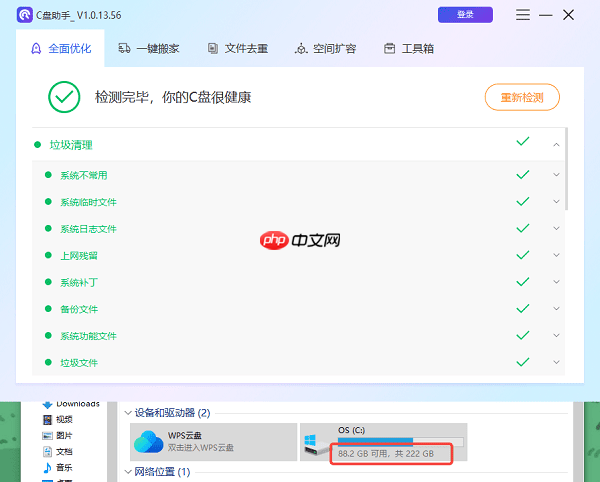Screen dimensions: 600x482
Task: Click the 视频 film icon in Explorer sidebar
Action: pyautogui.click(x=47, y=420)
